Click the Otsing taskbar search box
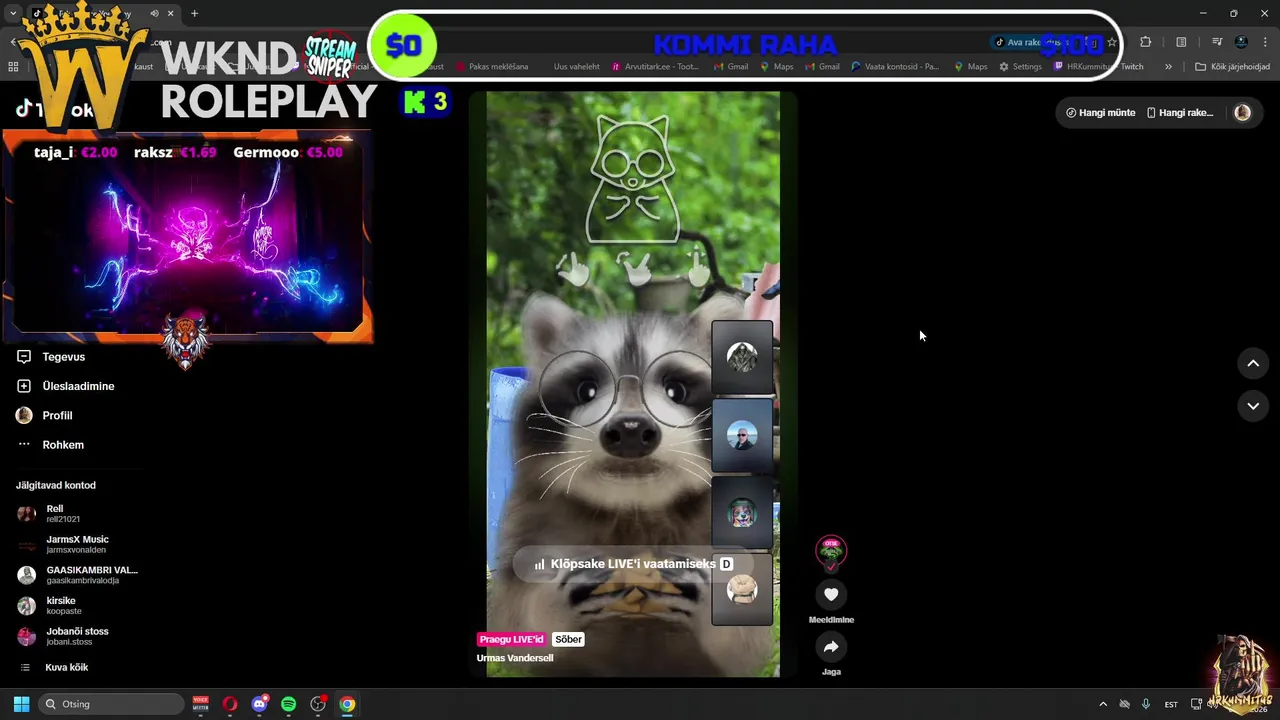1280x720 pixels. coord(110,704)
